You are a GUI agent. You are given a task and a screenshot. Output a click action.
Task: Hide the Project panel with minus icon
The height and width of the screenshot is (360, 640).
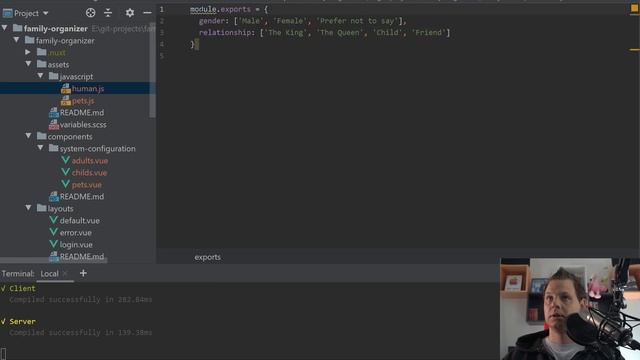click(x=147, y=13)
